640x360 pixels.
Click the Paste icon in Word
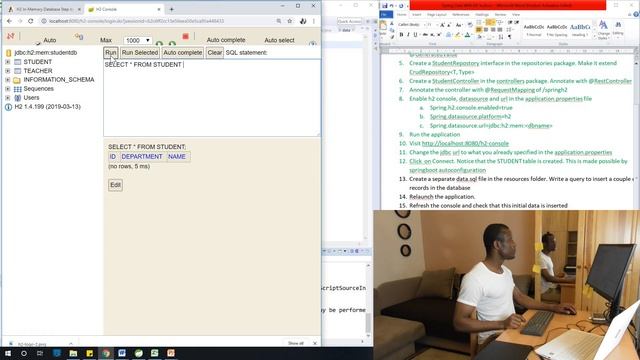tap(383, 26)
